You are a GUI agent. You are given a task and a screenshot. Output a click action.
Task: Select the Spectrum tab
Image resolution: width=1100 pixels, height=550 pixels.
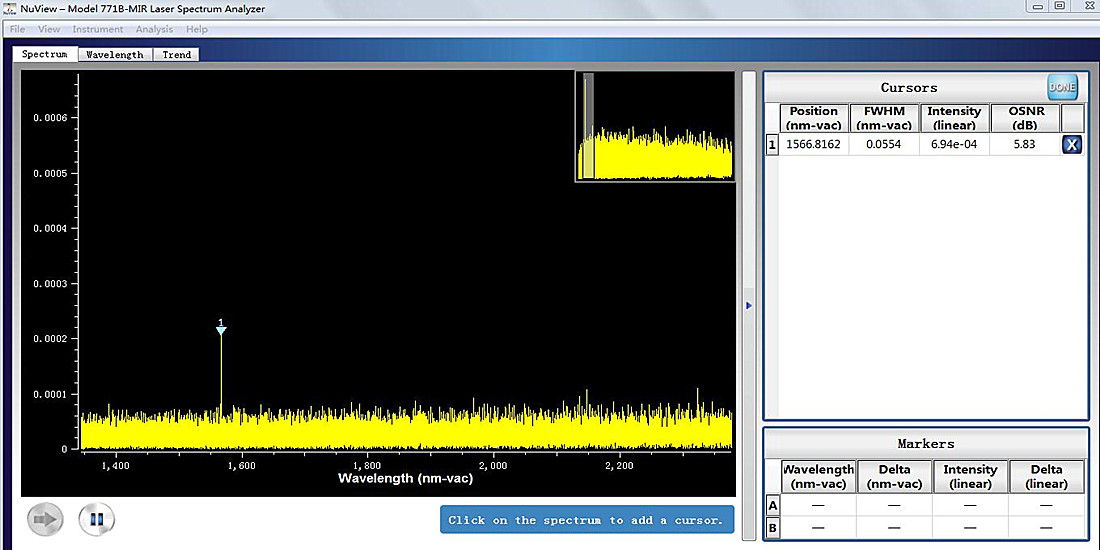[45, 54]
